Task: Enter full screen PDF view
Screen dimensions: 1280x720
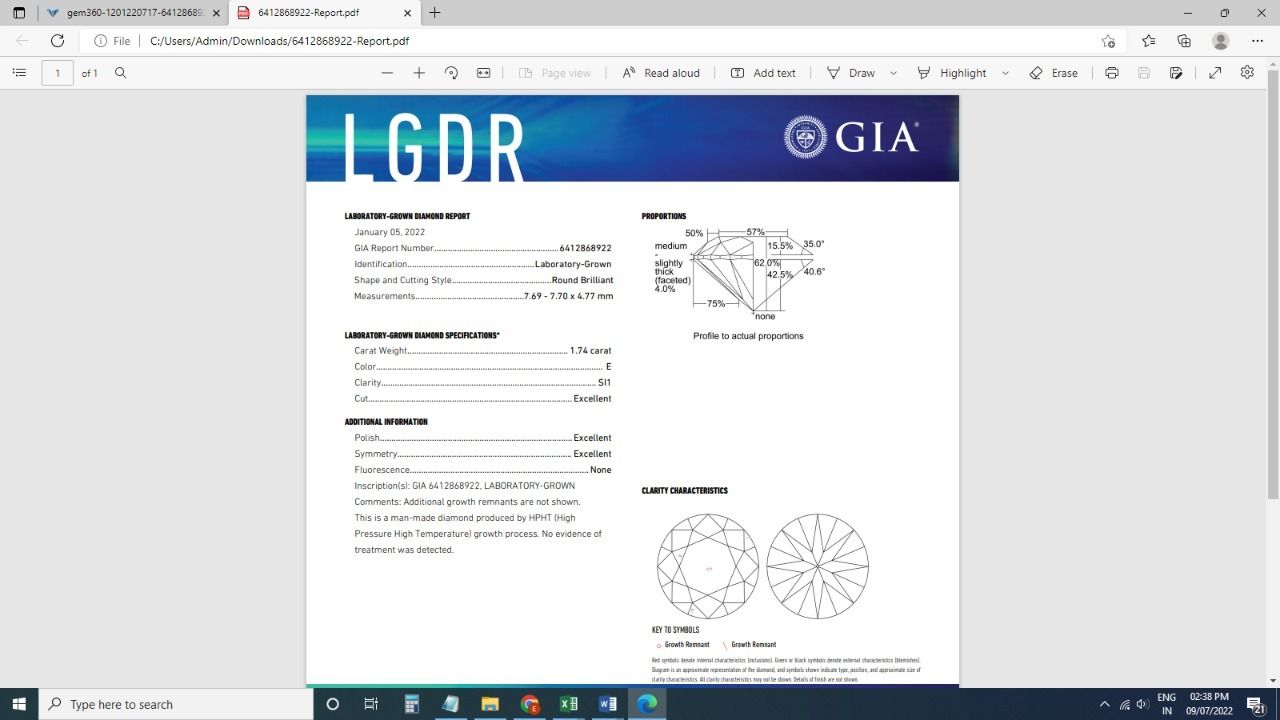Action: [1215, 73]
